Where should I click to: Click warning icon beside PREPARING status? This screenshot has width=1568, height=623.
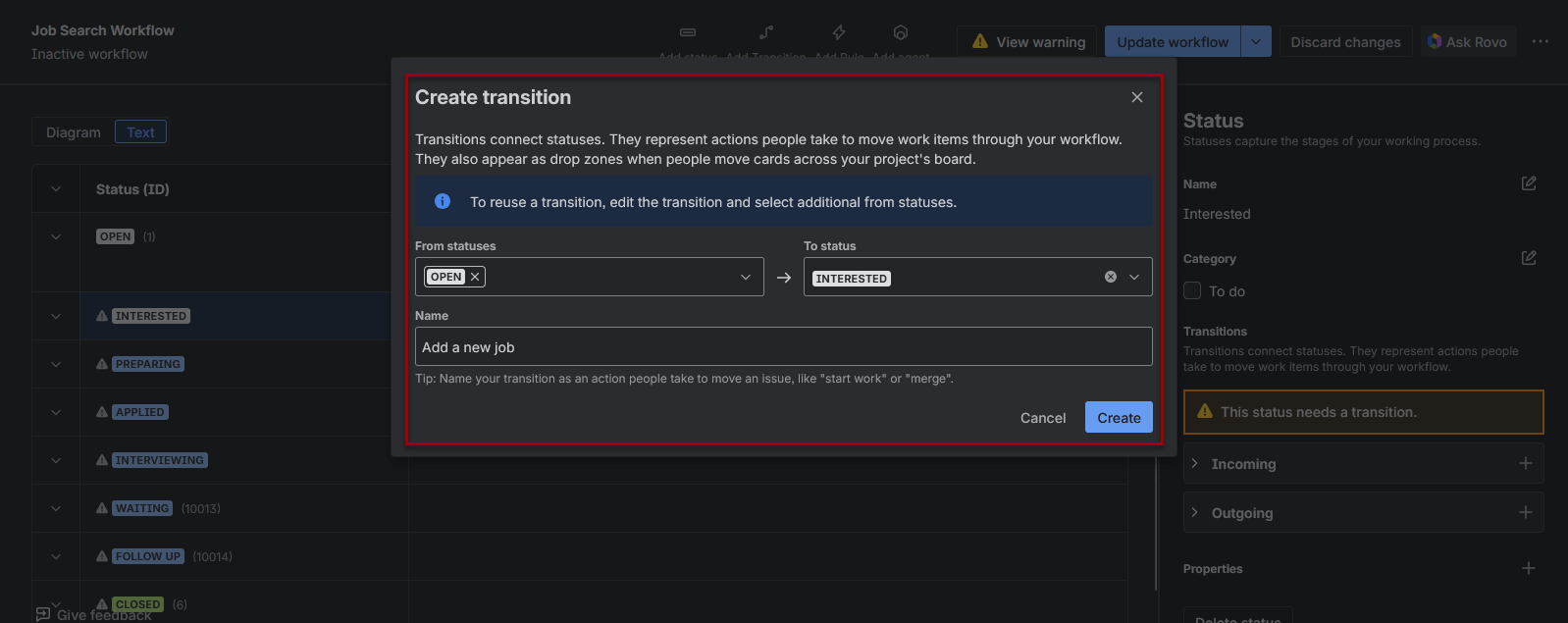pyautogui.click(x=102, y=364)
